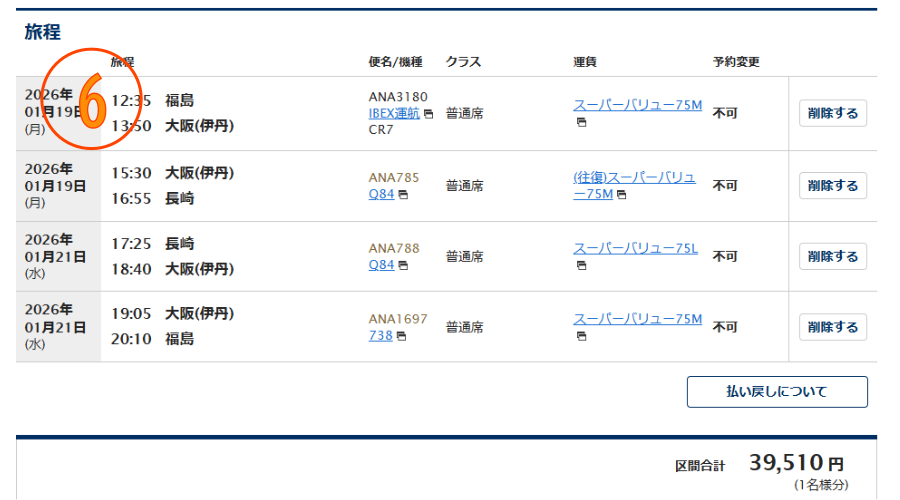Delete the ANA788 長崎 to 大阪 segment
This screenshot has height=500, width=900.
pyautogui.click(x=832, y=257)
